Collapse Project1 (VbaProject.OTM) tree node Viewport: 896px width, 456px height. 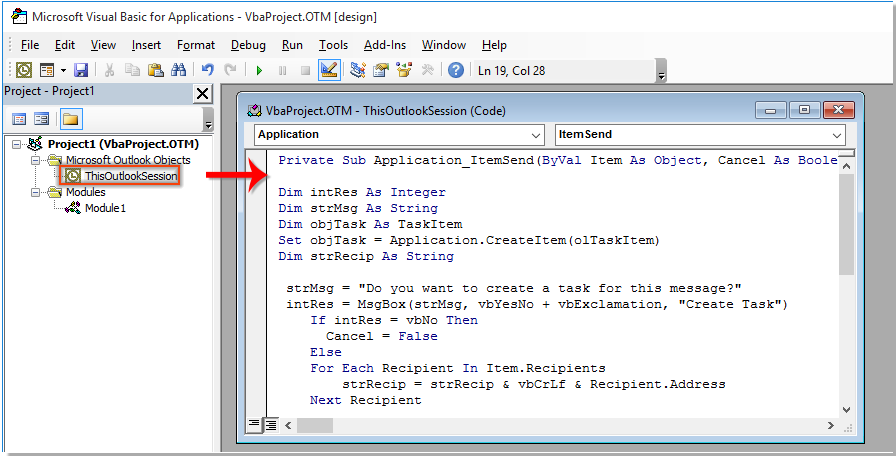16,144
